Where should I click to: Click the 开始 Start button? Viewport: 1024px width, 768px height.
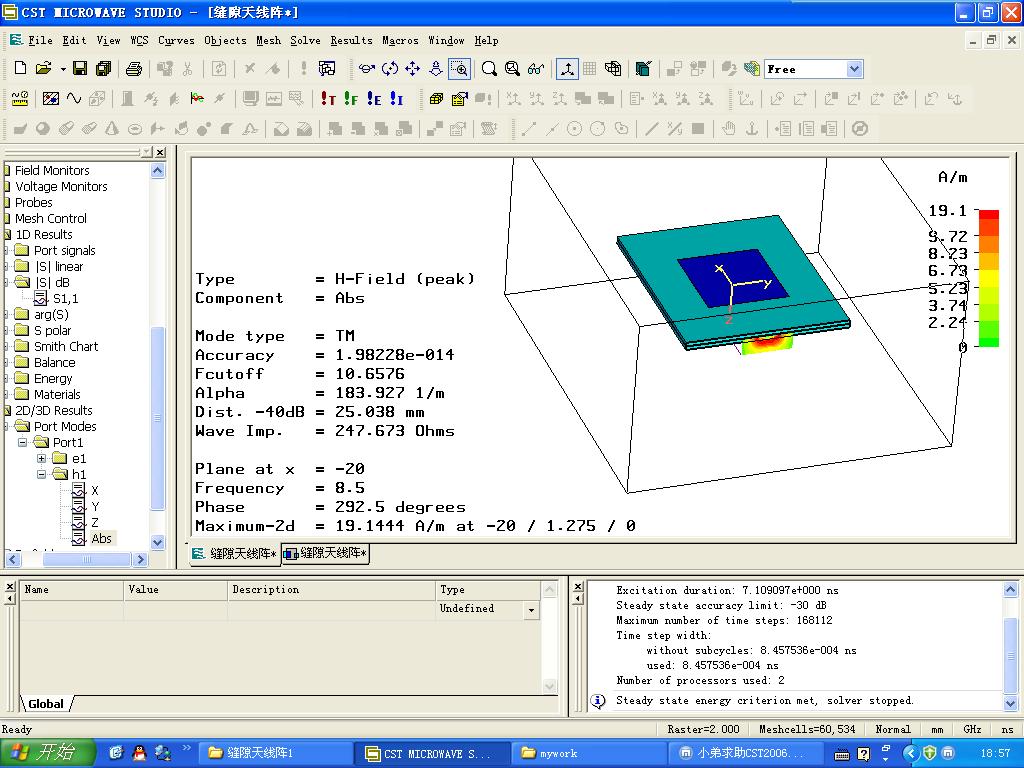pos(47,753)
